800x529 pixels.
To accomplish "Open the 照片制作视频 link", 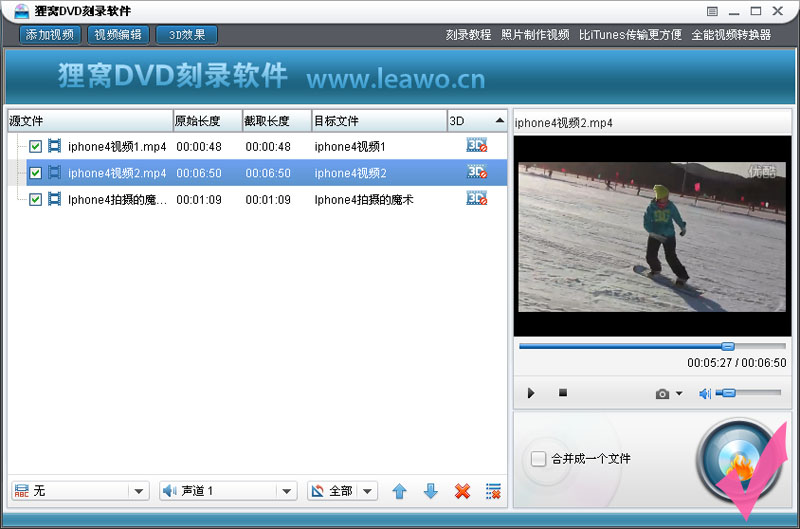I will click(x=535, y=35).
